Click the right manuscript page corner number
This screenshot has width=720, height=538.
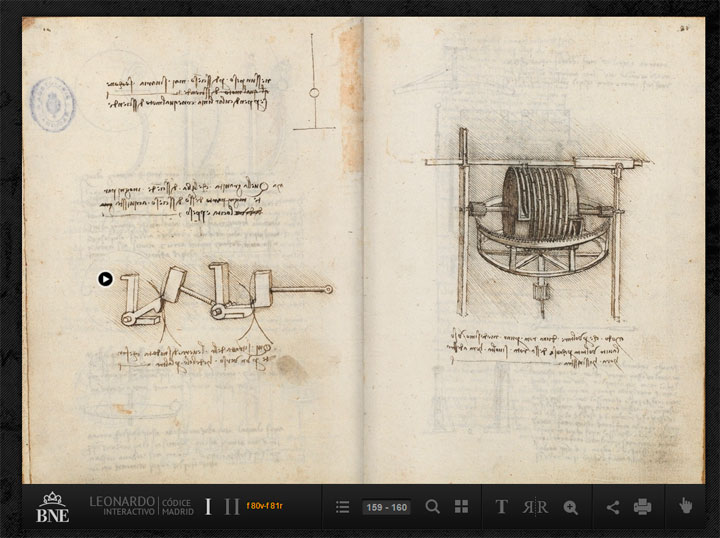(686, 31)
